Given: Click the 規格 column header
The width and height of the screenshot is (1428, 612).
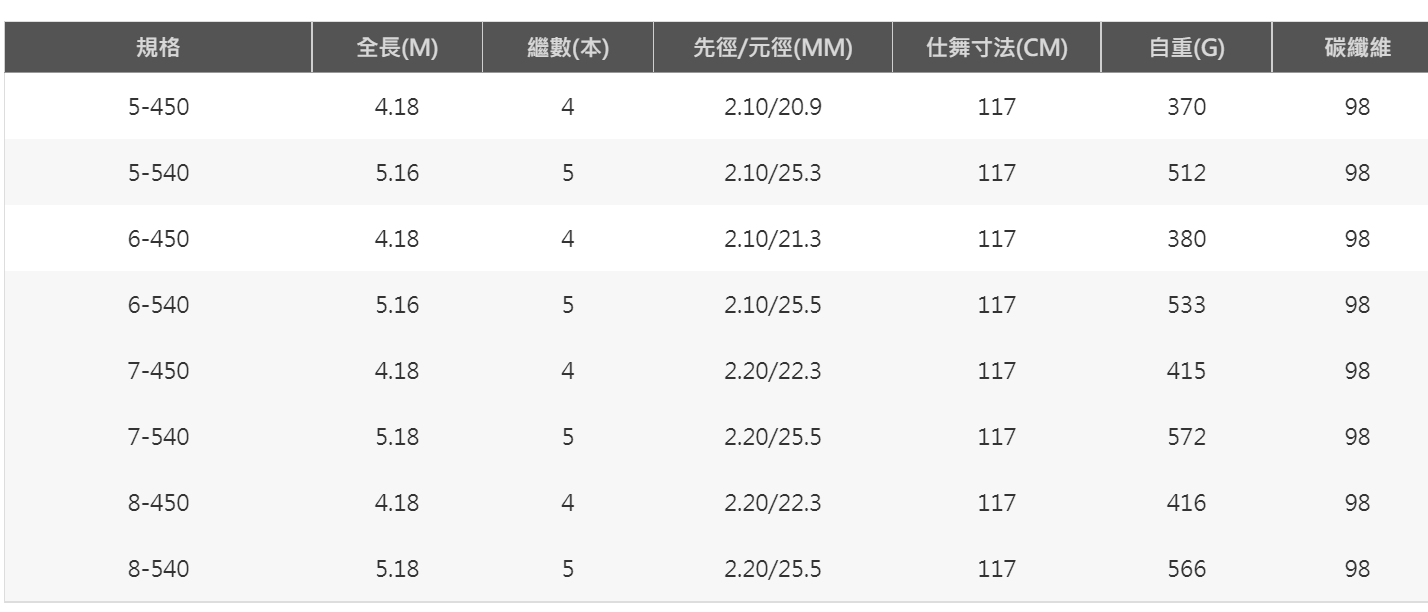Looking at the screenshot, I should click(x=159, y=48).
